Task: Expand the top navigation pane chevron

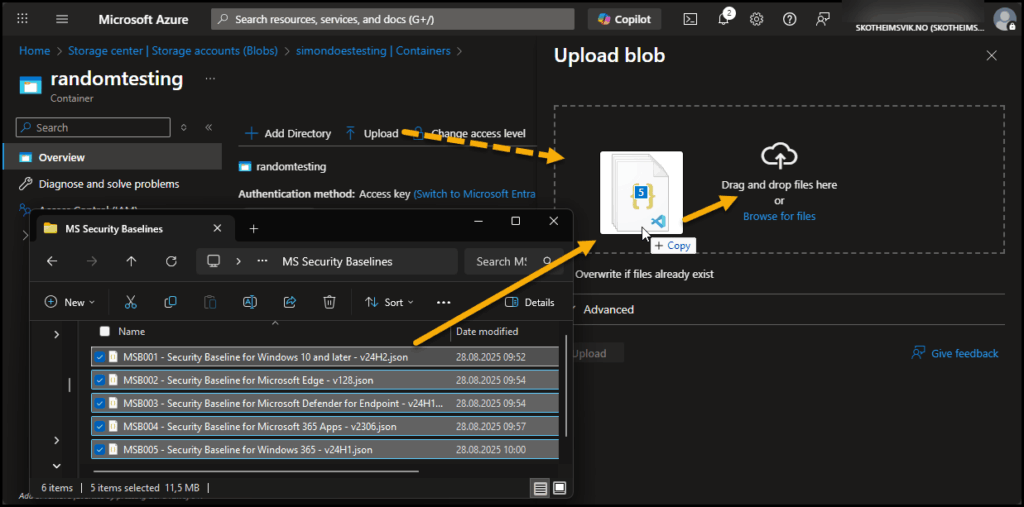Action: tap(56, 335)
